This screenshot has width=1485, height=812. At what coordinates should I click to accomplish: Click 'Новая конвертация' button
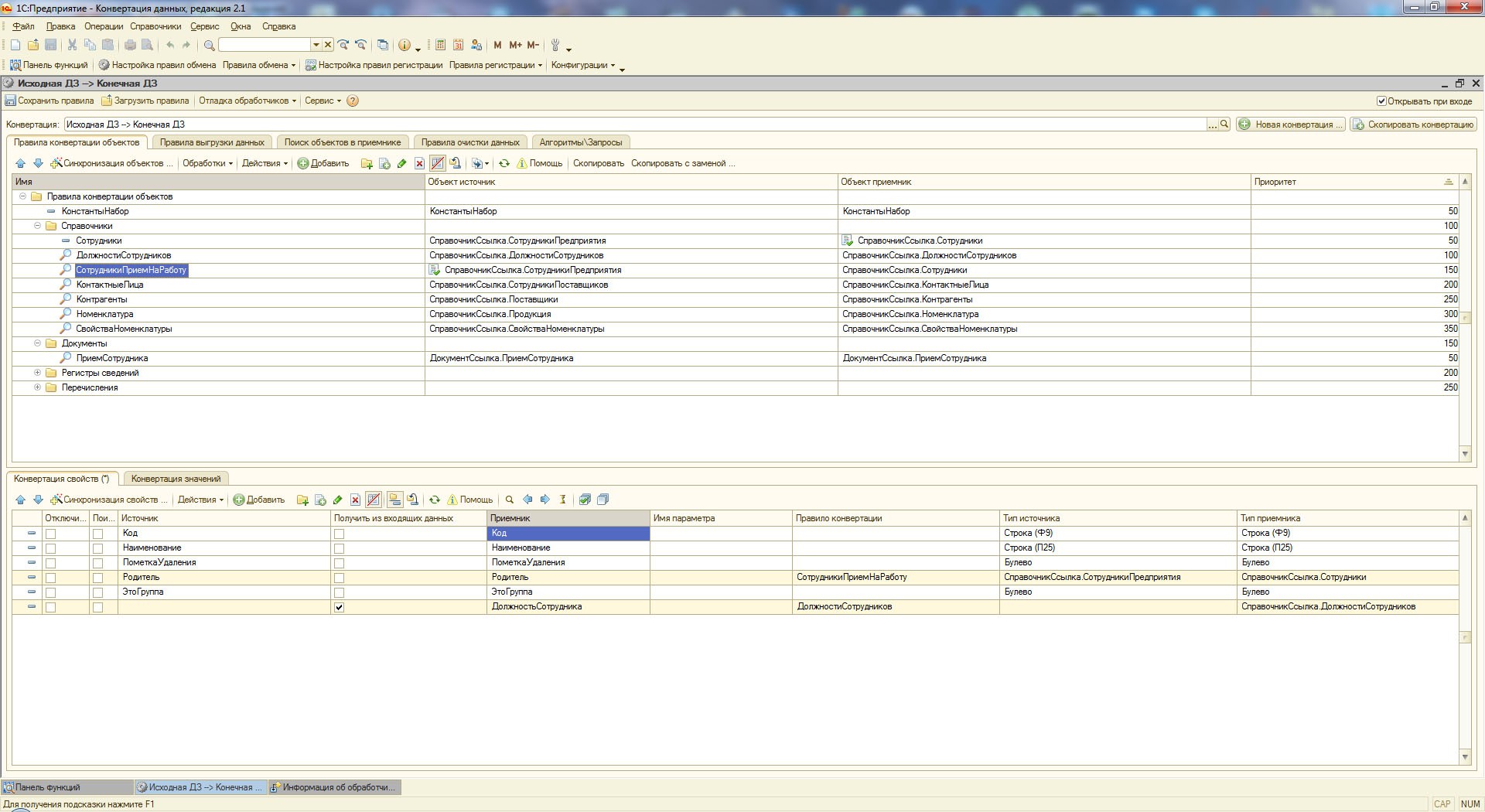pyautogui.click(x=1291, y=125)
